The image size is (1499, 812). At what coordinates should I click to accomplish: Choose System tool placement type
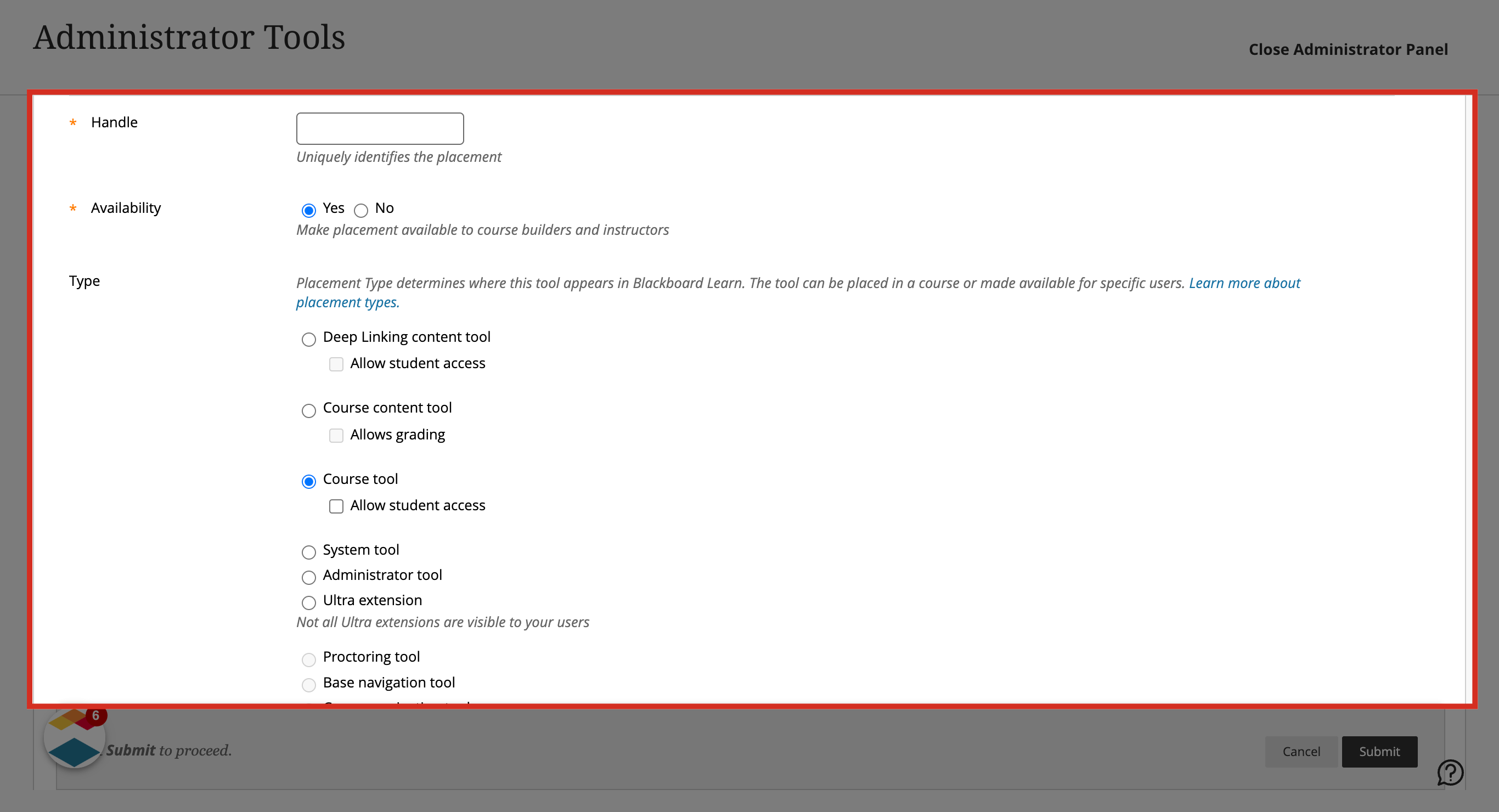coord(309,552)
